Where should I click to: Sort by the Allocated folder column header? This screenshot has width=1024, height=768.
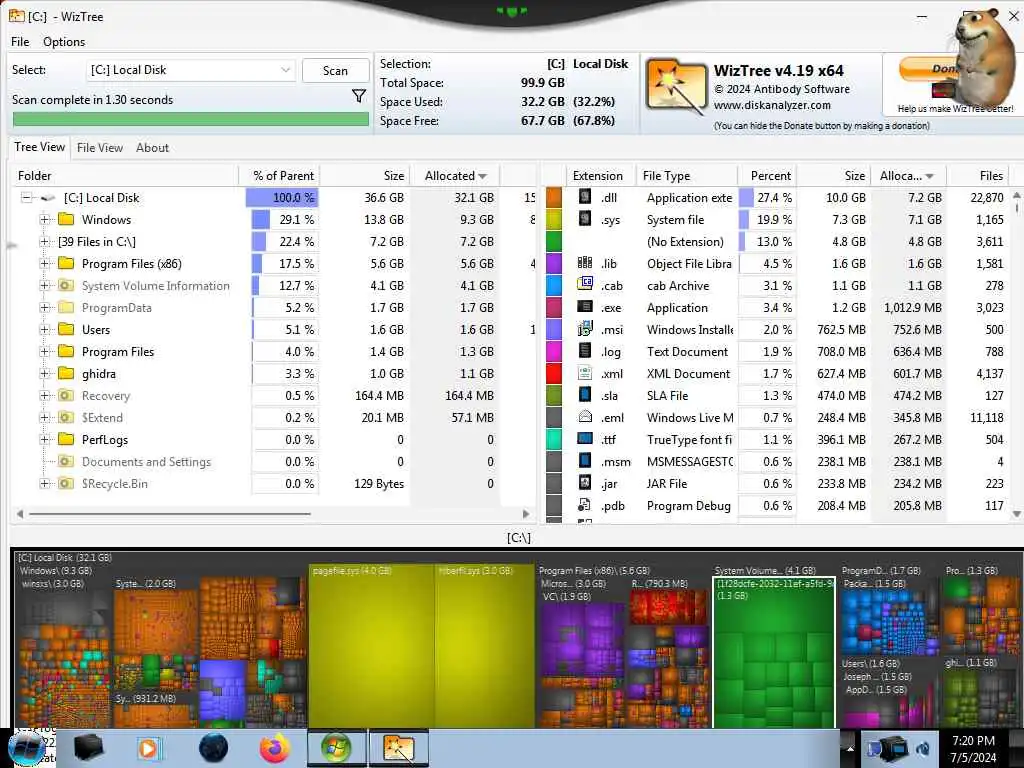pyautogui.click(x=455, y=176)
